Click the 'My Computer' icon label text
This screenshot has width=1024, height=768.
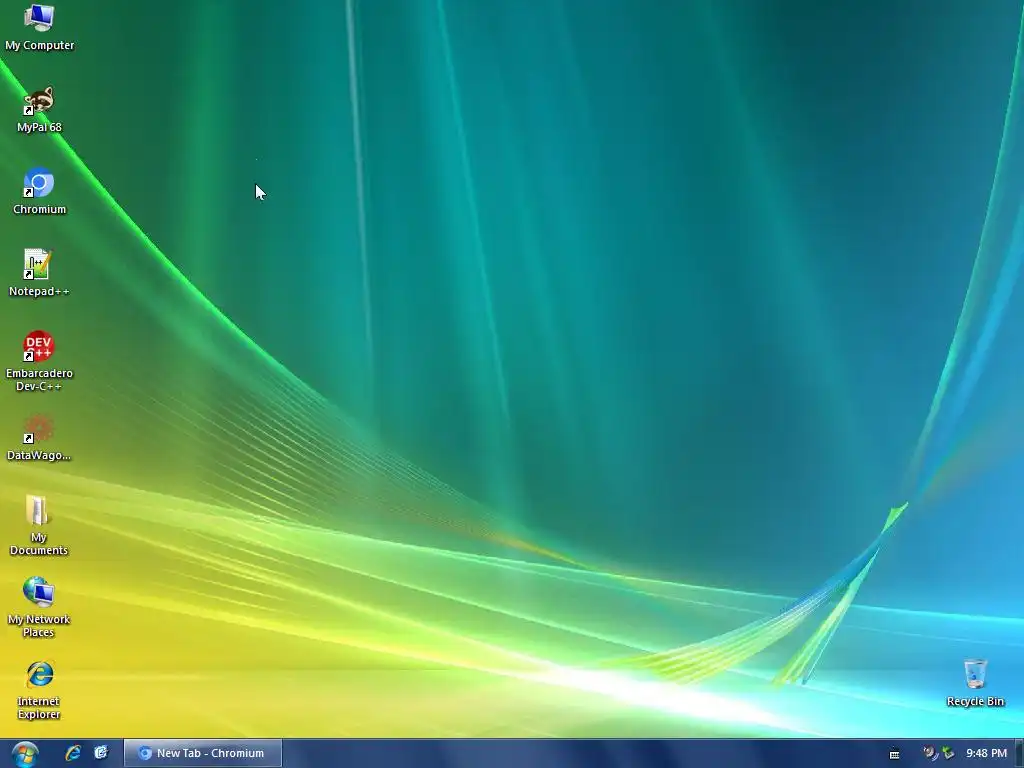click(x=39, y=45)
